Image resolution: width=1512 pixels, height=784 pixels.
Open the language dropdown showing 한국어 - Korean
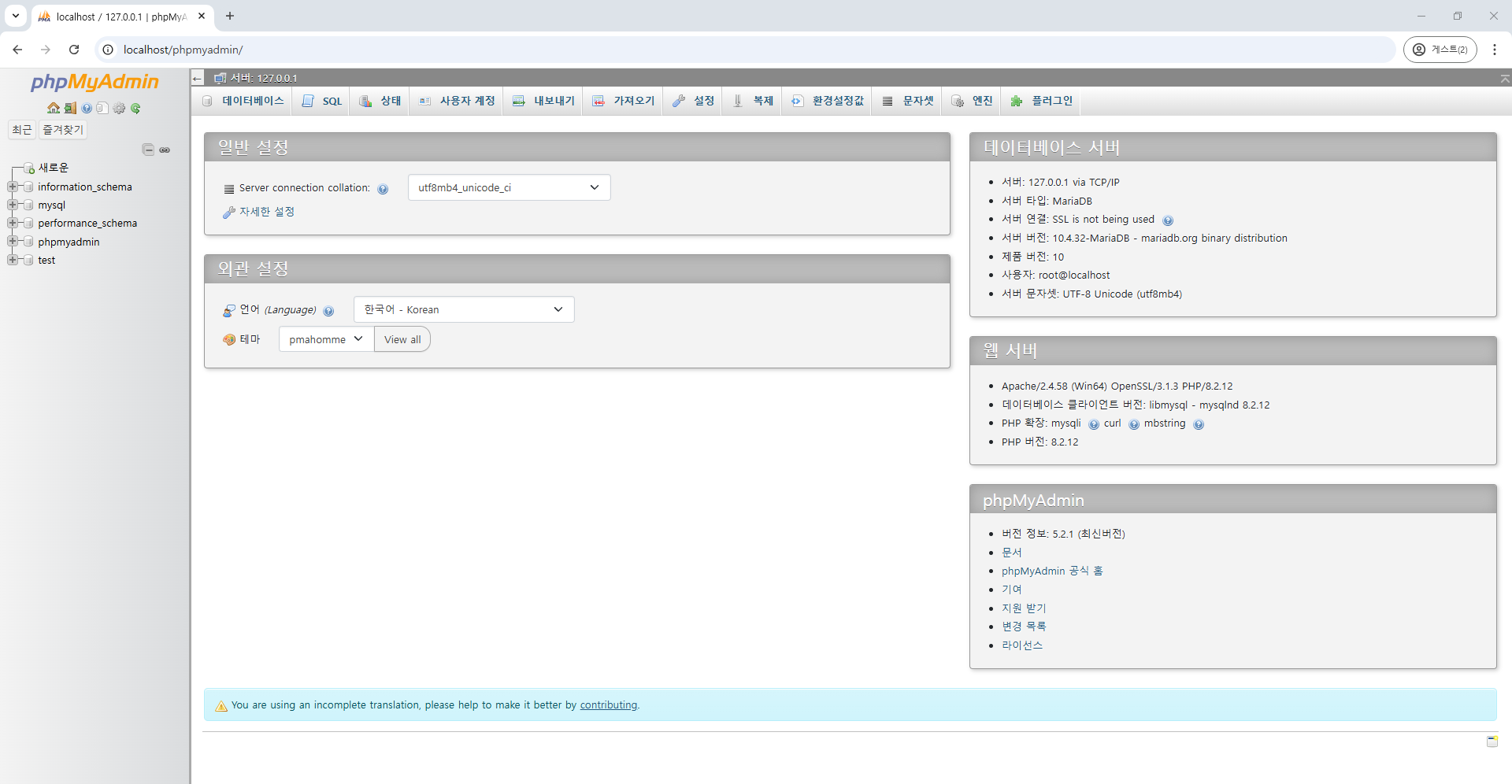(464, 309)
